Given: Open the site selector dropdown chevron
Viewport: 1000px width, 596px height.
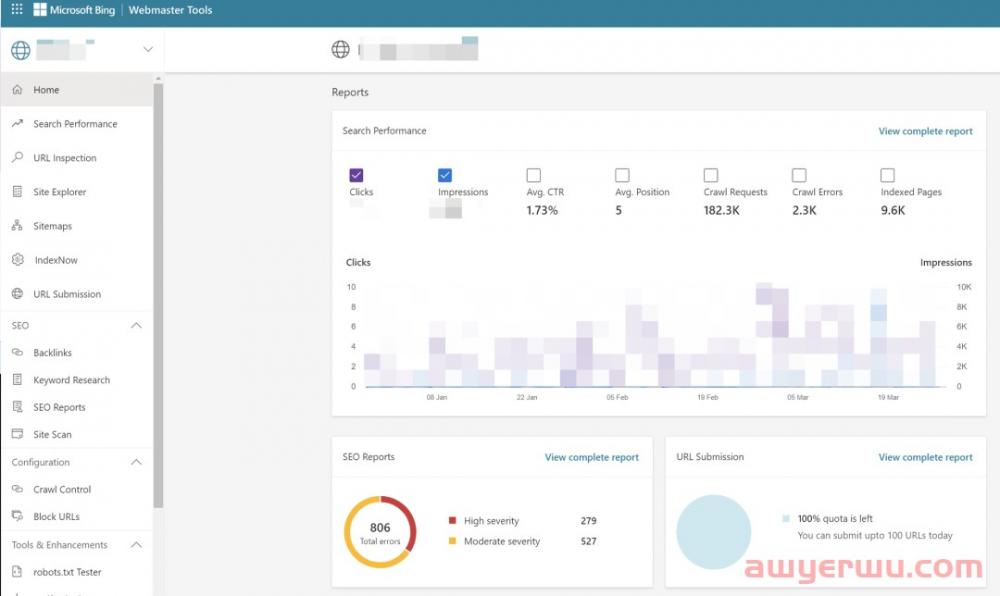Looking at the screenshot, I should (x=148, y=49).
